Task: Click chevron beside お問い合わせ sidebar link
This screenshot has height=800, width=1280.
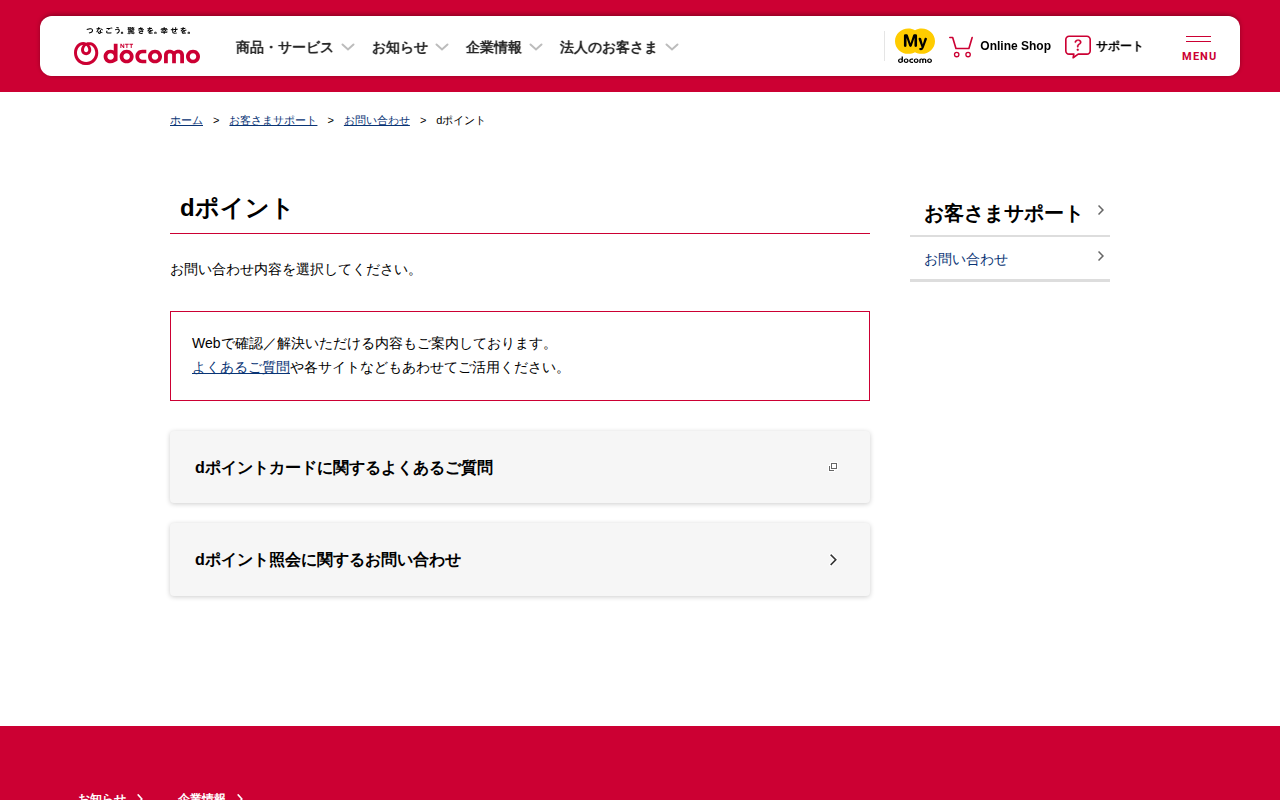Action: (1100, 256)
